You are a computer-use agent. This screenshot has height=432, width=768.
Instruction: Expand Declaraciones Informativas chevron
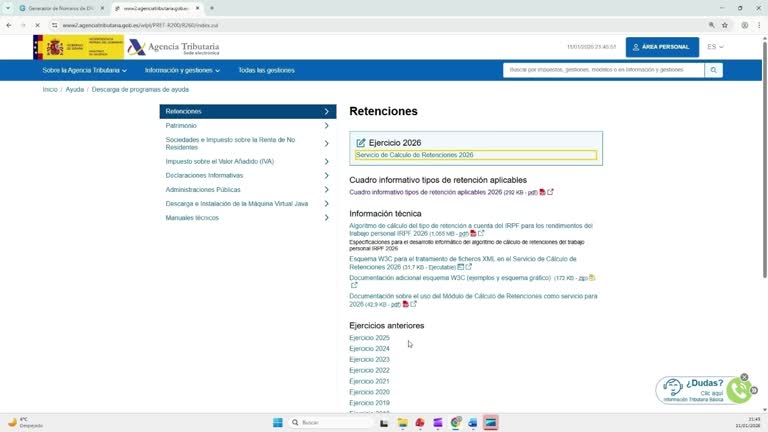coord(327,175)
